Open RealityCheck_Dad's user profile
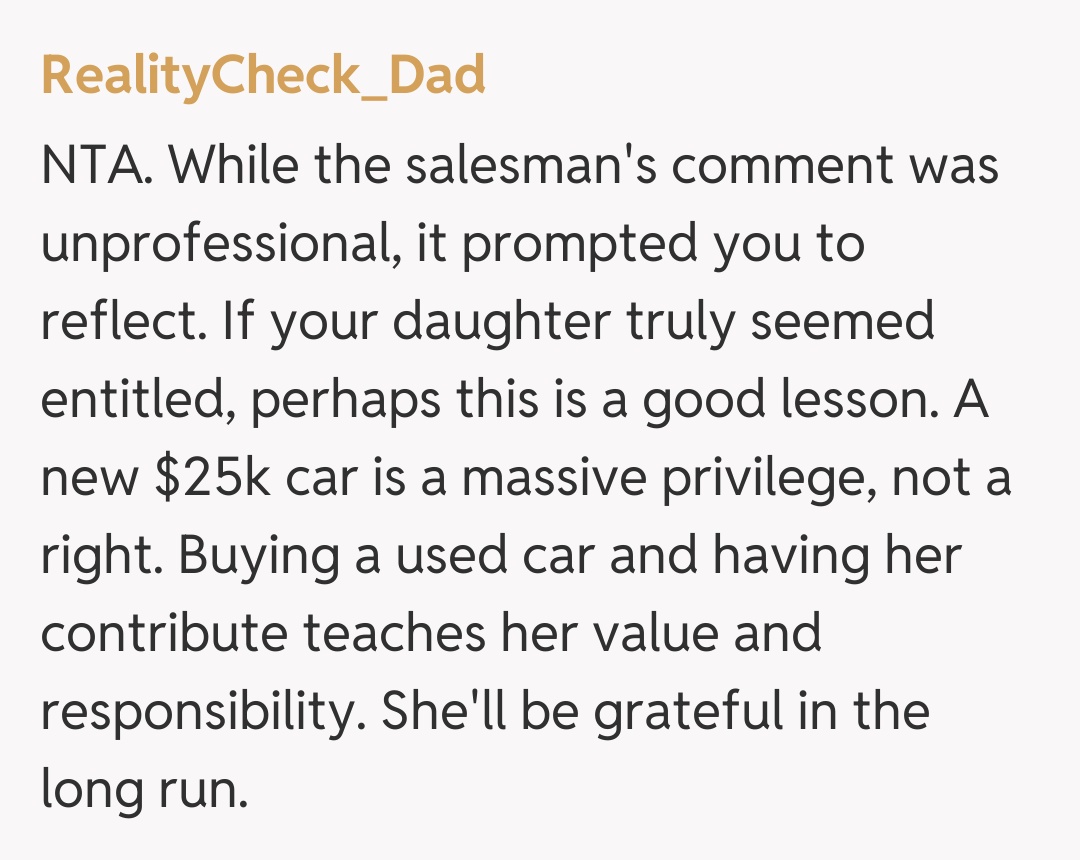This screenshot has height=860, width=1080. 263,75
